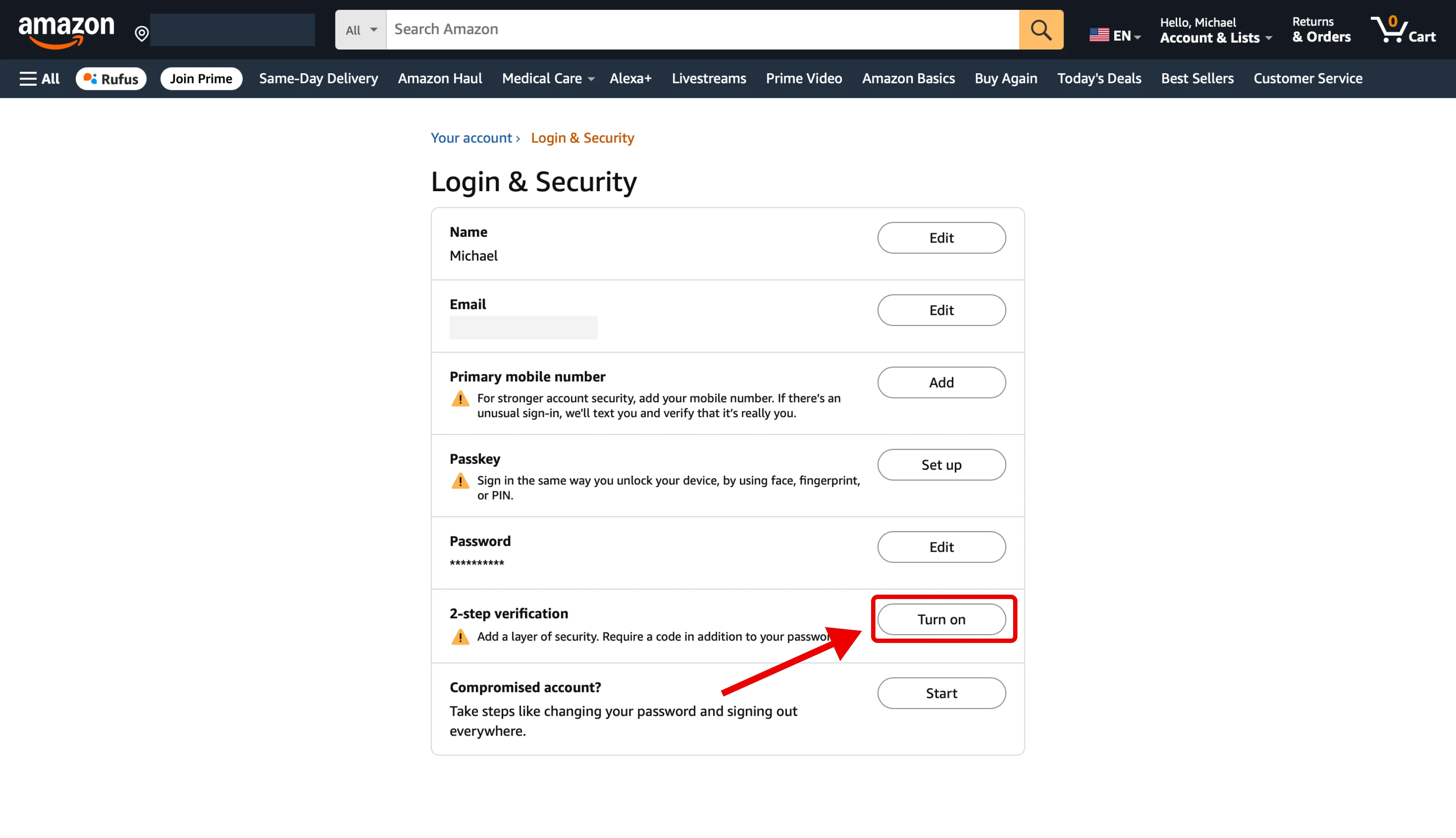Click the delivery location pin icon

[142, 34]
